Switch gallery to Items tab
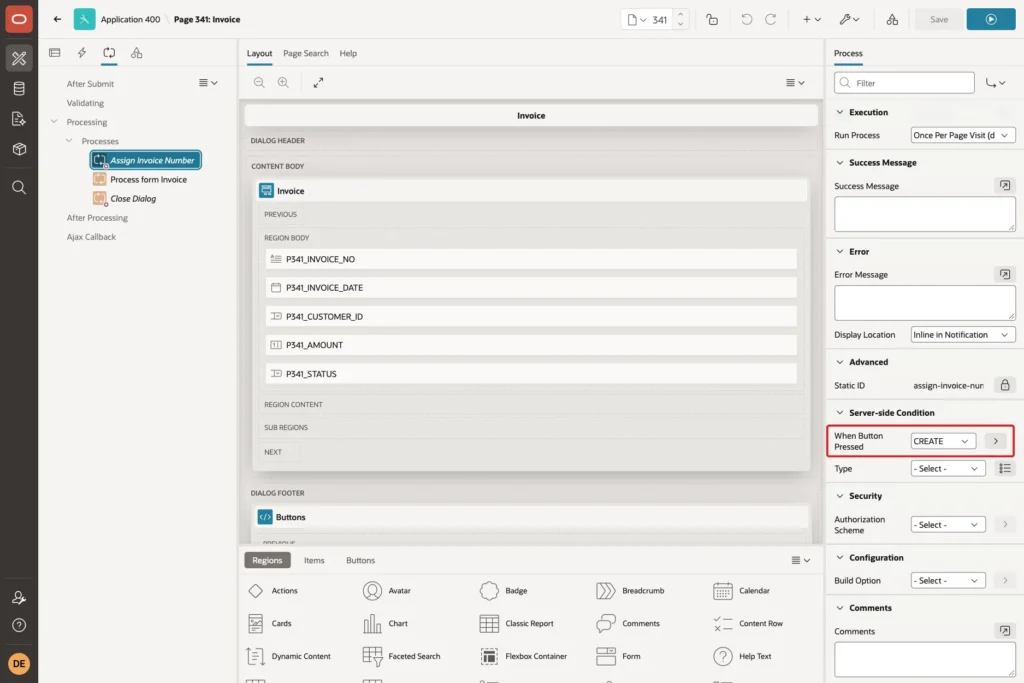 click(x=314, y=560)
